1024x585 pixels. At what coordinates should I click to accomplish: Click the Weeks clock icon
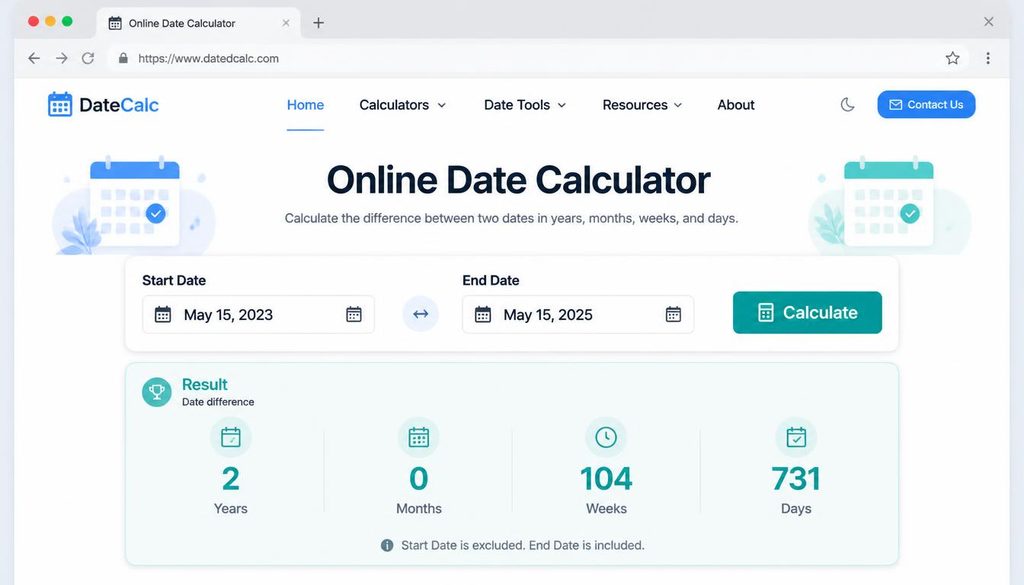tap(606, 437)
